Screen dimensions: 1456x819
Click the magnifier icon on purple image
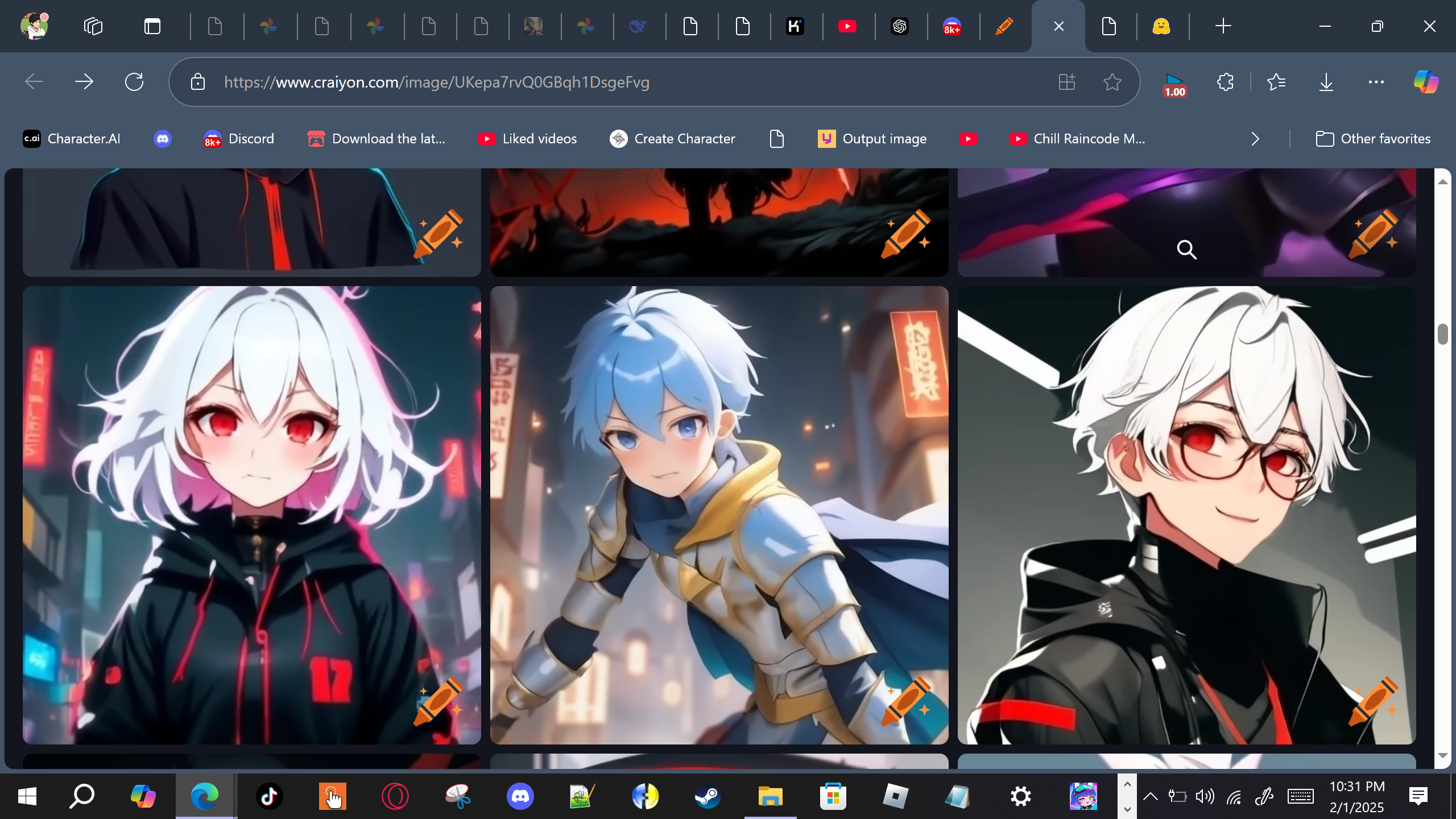coord(1186,250)
